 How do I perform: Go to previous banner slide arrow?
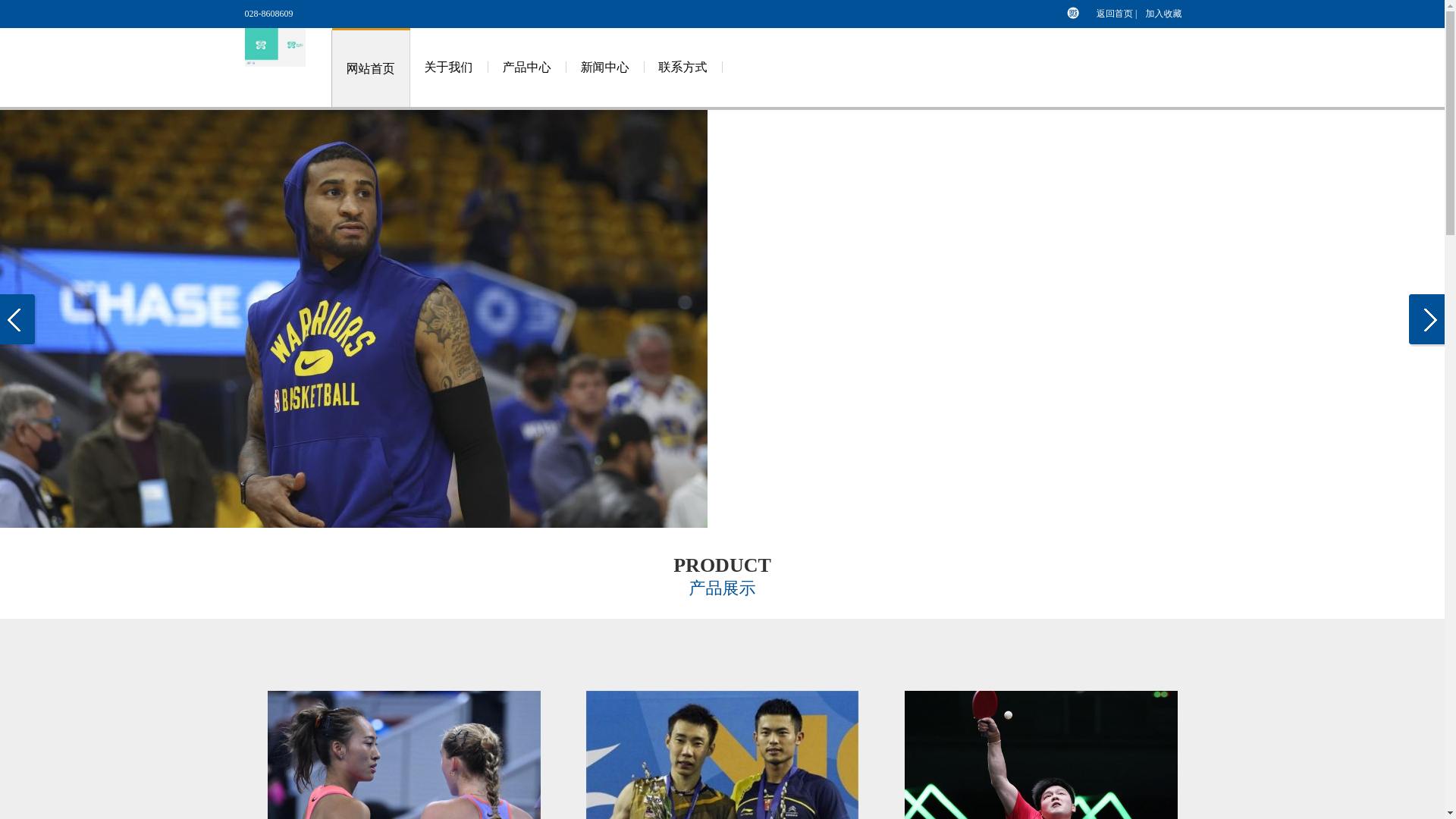click(x=17, y=319)
